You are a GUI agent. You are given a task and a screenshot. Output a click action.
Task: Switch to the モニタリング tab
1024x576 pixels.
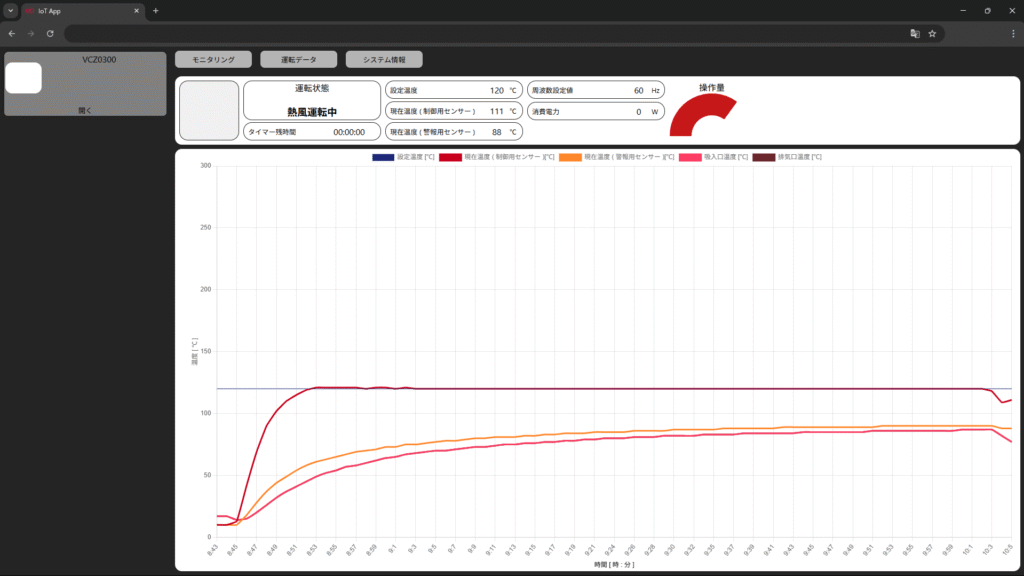213,60
